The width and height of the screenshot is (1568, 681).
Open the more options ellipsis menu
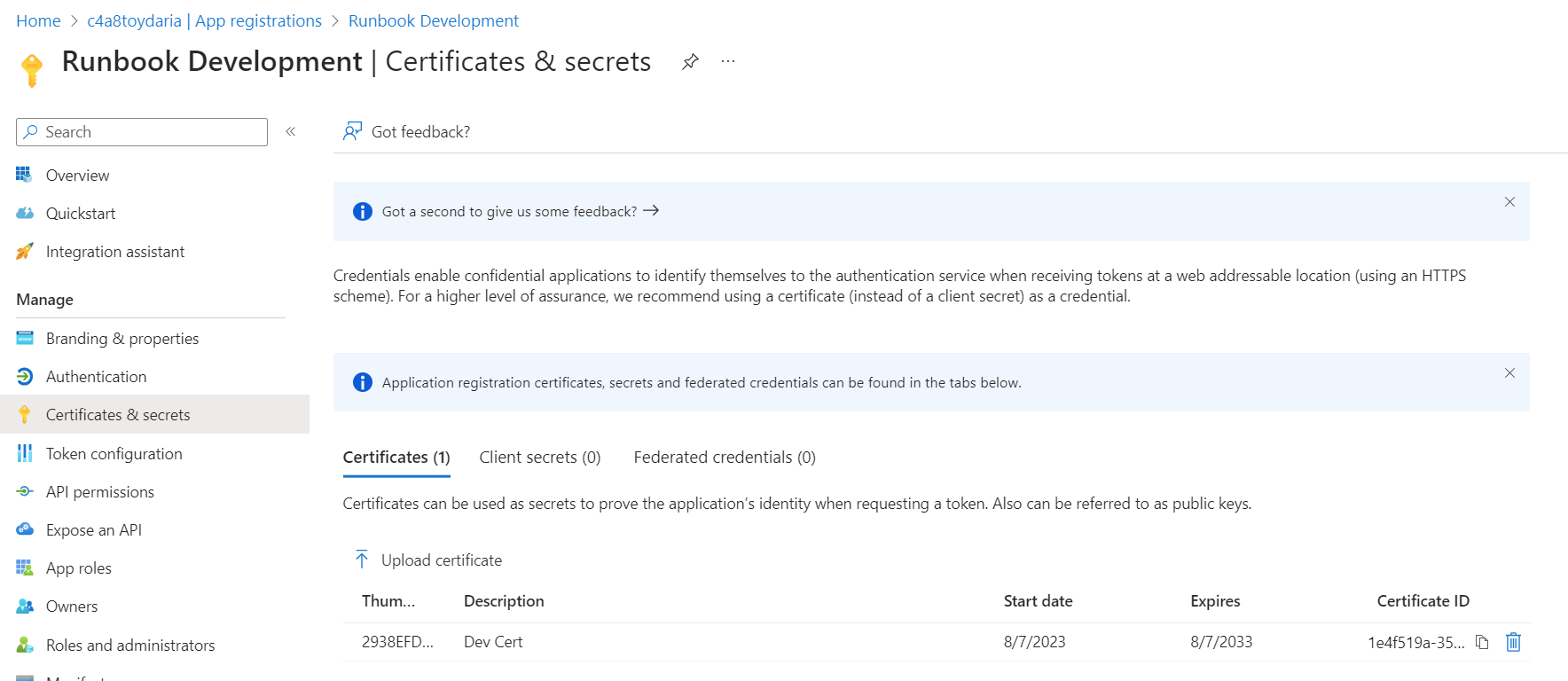coord(728,62)
